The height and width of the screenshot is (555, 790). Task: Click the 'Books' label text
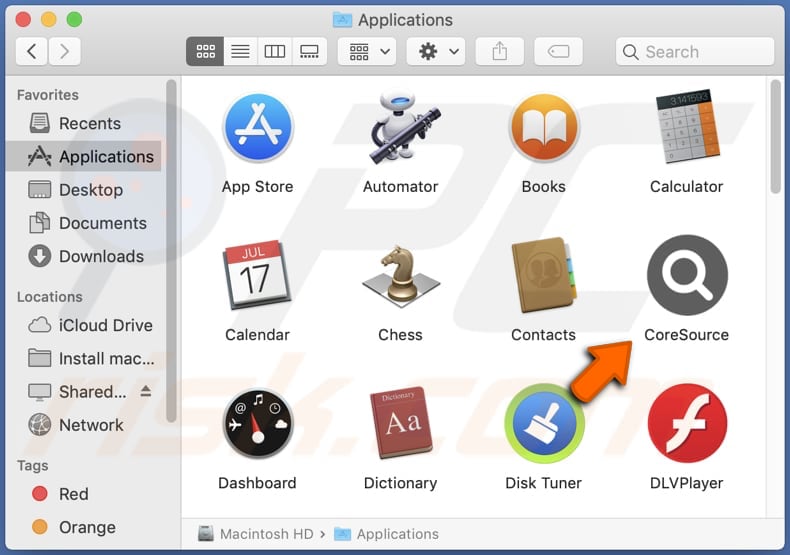544,187
